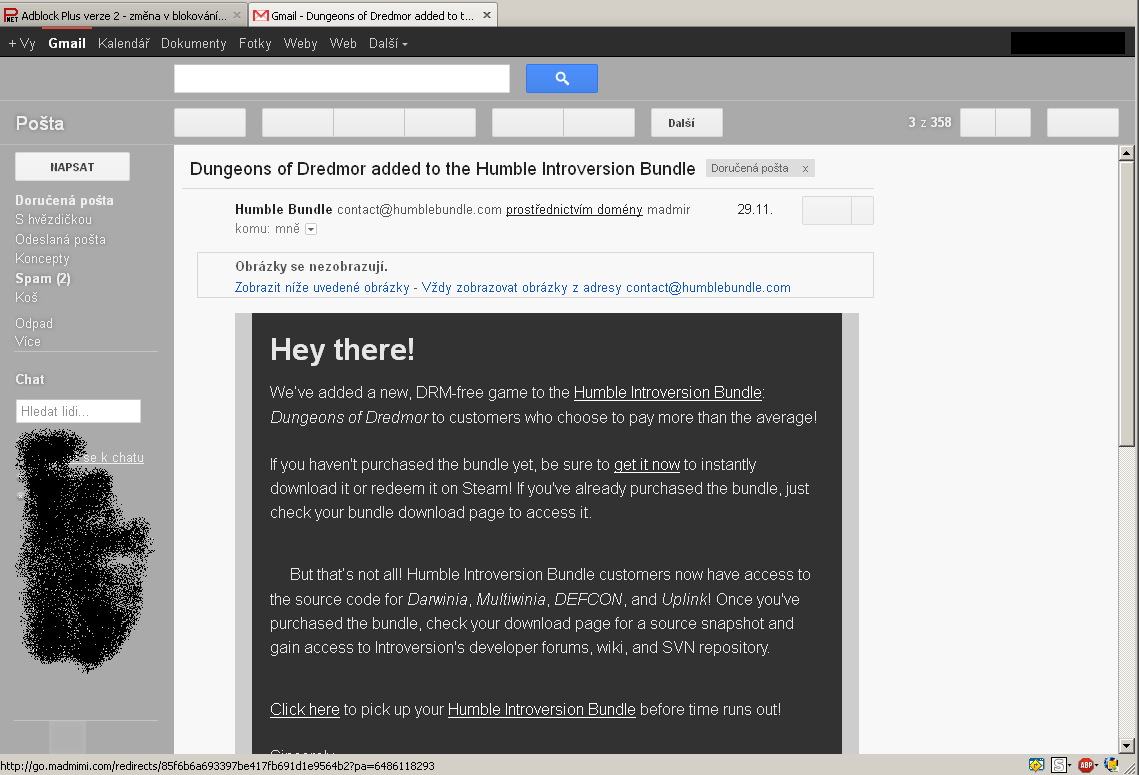1139x775 pixels.
Task: Open the Koncepty folder
Action: (42, 259)
